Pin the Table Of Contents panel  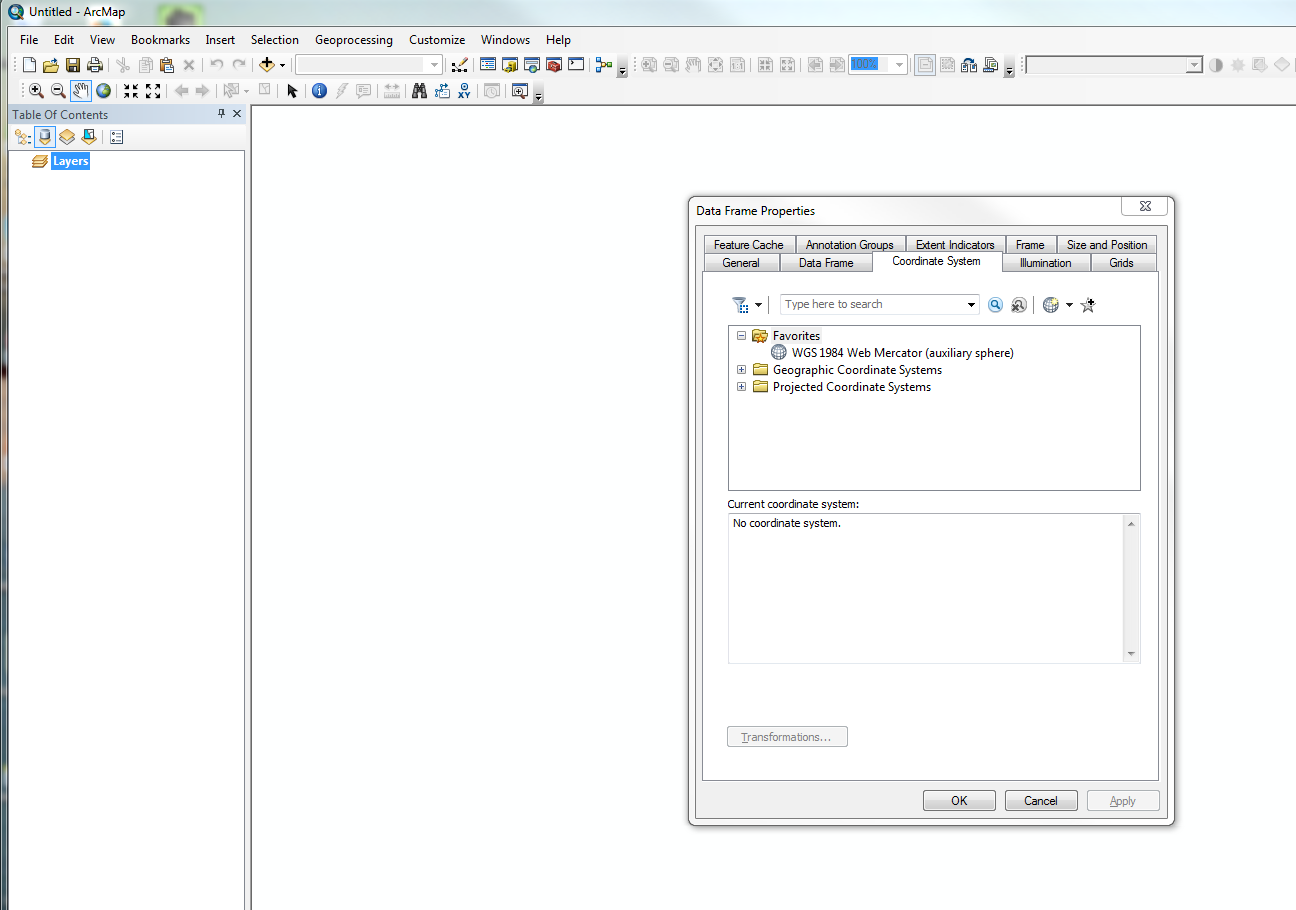[221, 114]
